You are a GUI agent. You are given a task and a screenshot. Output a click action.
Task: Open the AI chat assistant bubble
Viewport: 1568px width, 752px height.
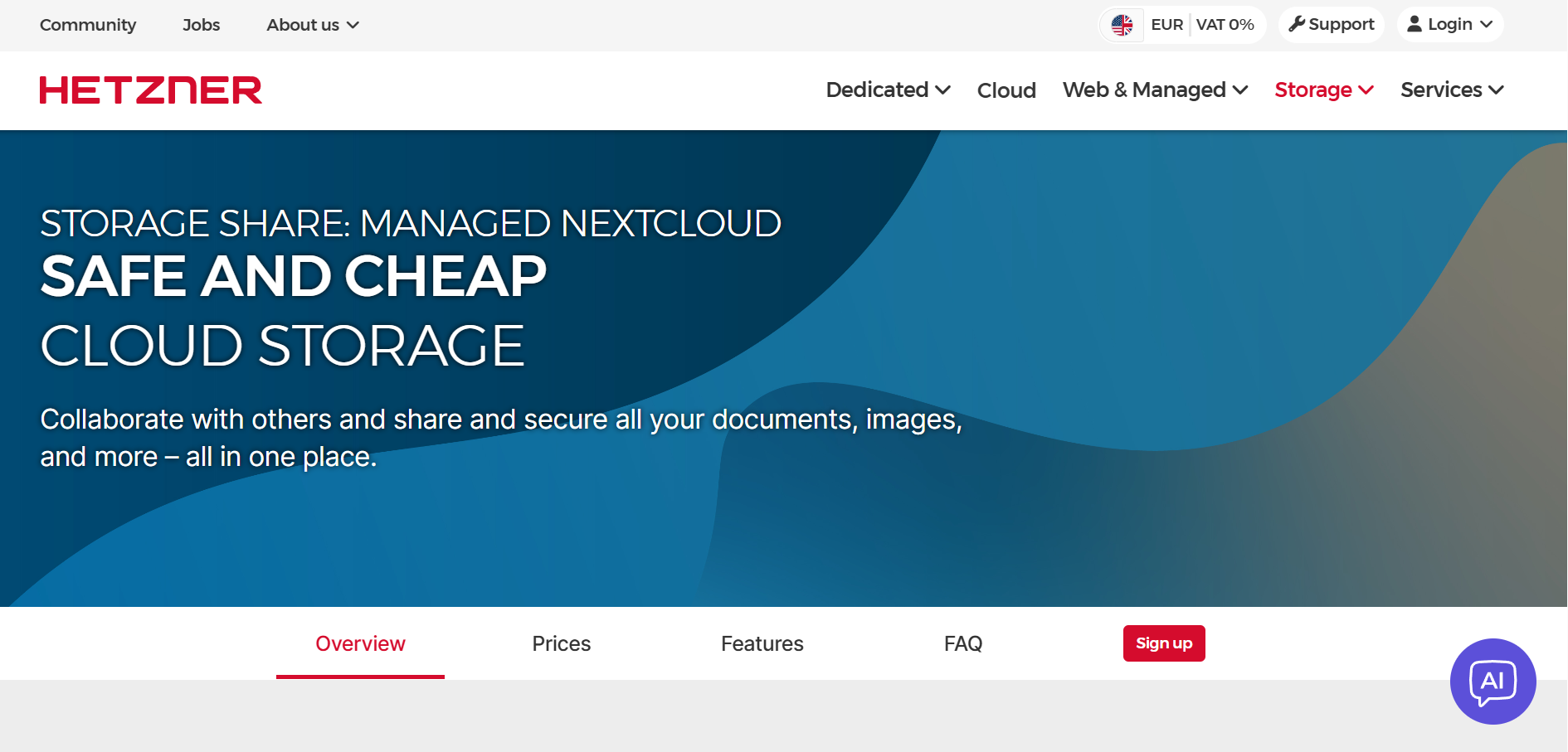tap(1493, 682)
